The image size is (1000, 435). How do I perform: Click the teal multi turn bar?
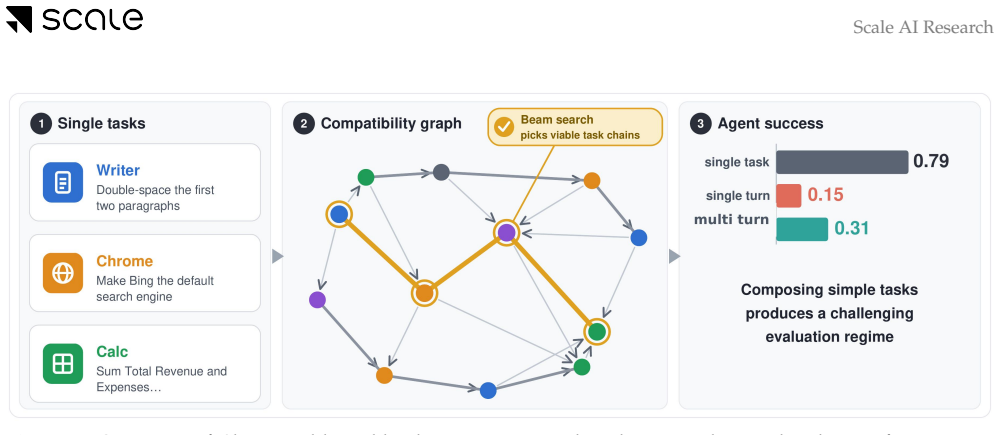[802, 229]
